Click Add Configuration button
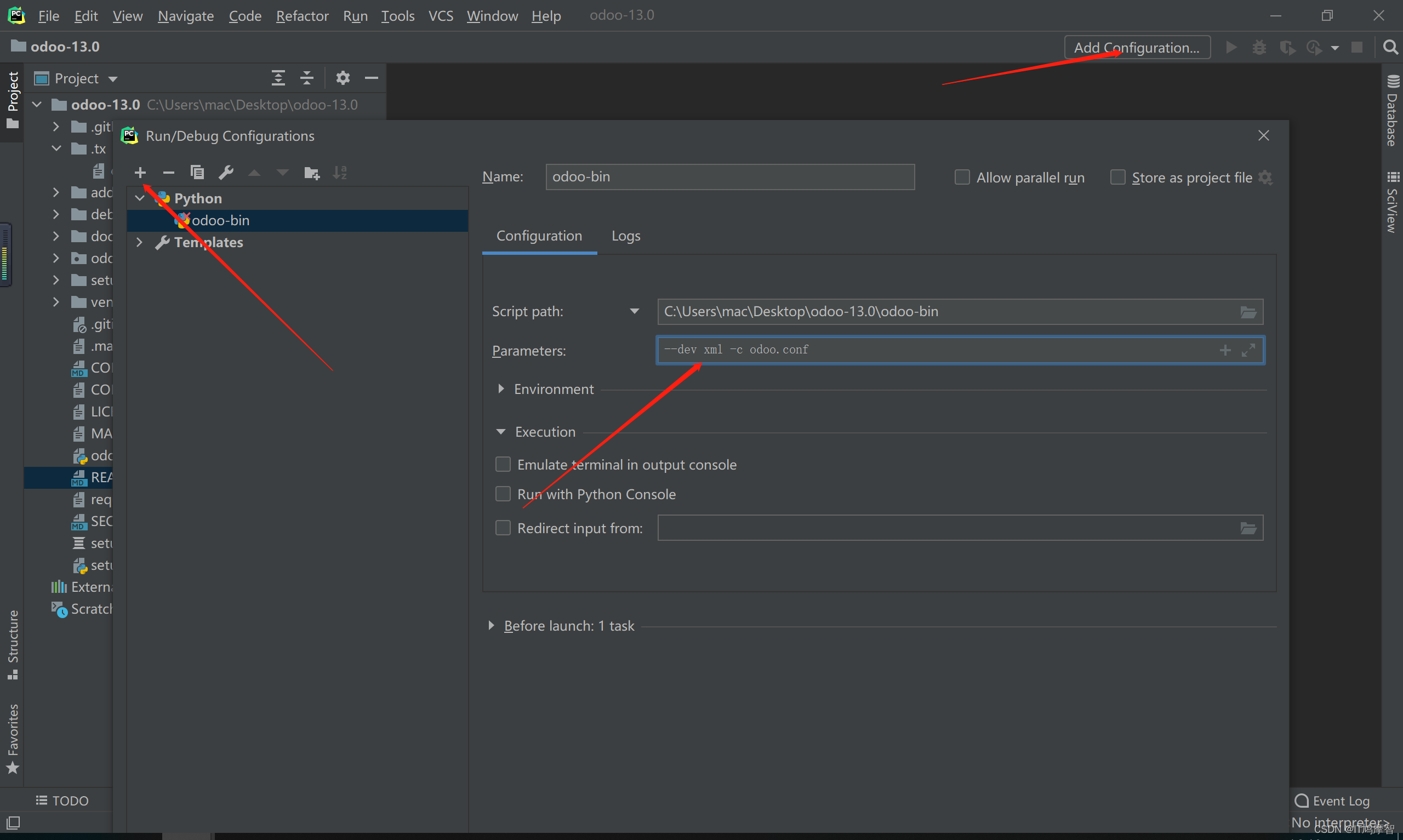This screenshot has width=1403, height=840. tap(1137, 48)
